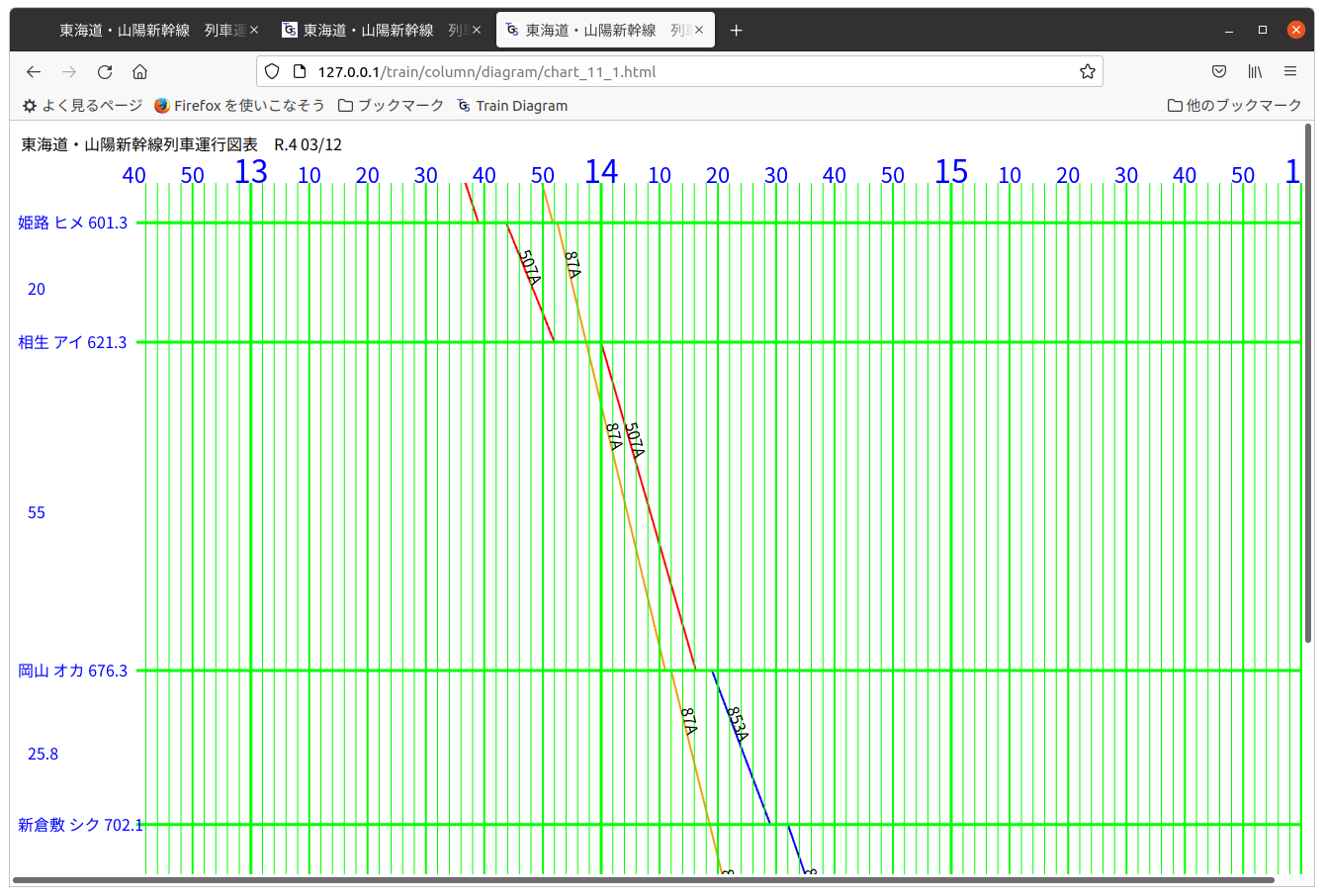Open the Train Diagram bookmark

[x=512, y=106]
